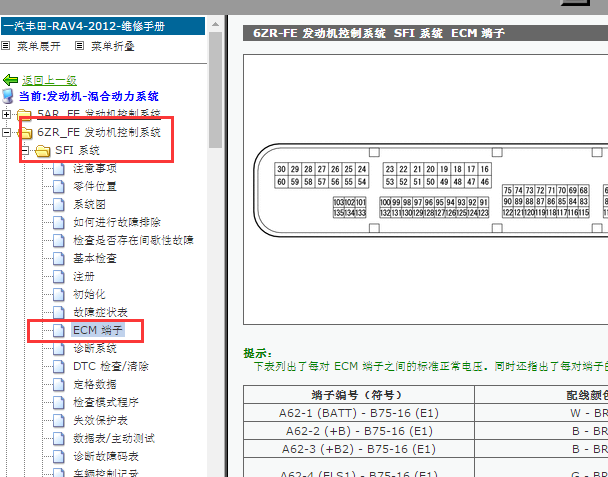The image size is (608, 477).
Task: Click the green back arrow icon
Action: click(x=10, y=80)
